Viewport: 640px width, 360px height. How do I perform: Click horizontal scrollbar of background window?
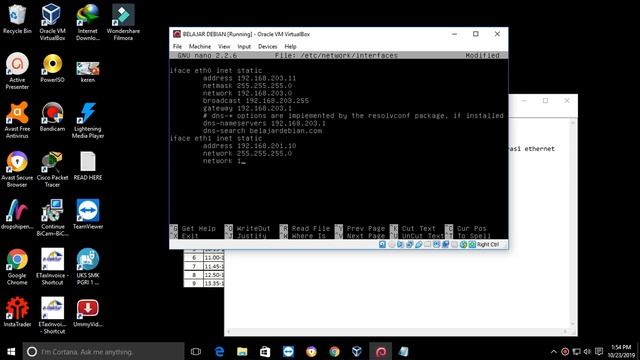coord(397,331)
